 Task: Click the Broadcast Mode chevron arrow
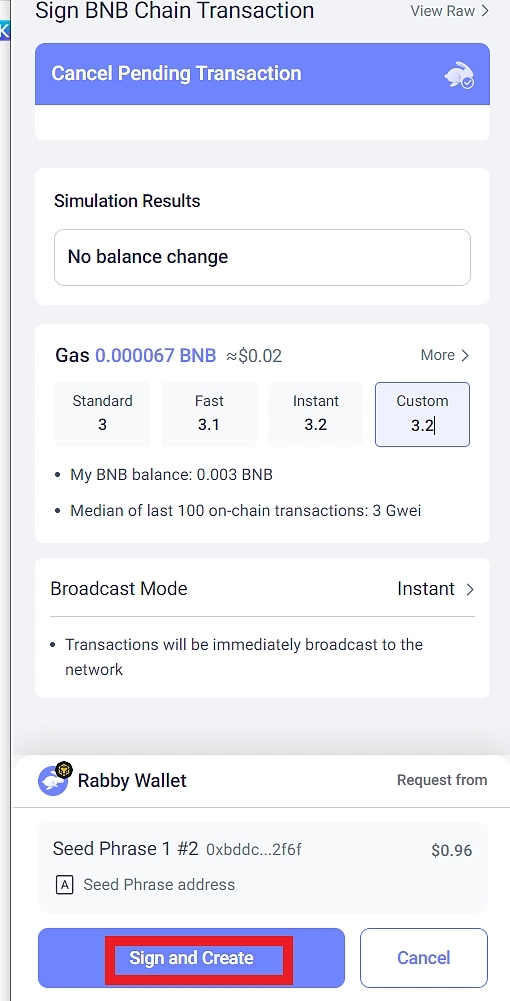[x=470, y=589]
